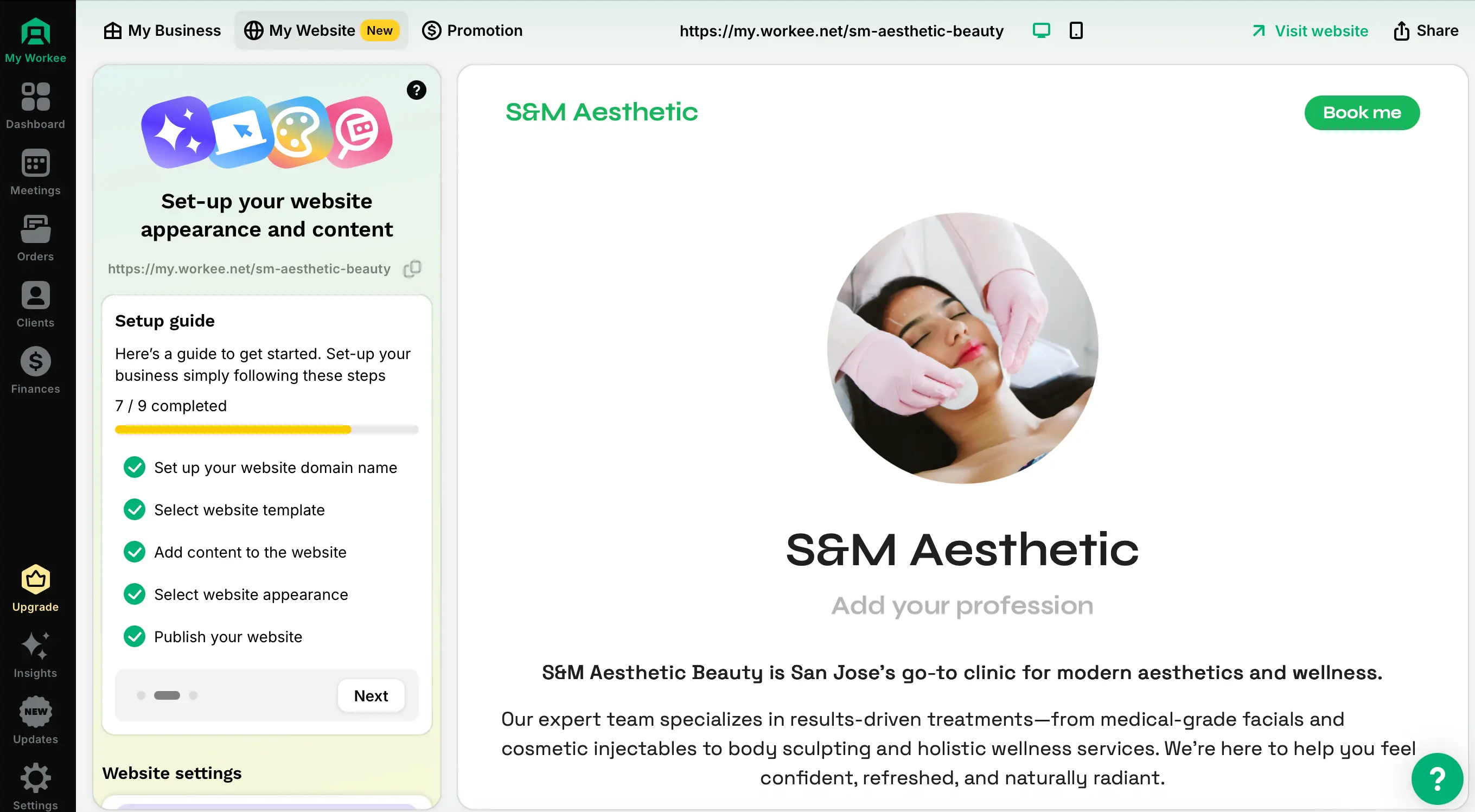Switch to the desktop preview icon
This screenshot has width=1475, height=812.
1041,30
